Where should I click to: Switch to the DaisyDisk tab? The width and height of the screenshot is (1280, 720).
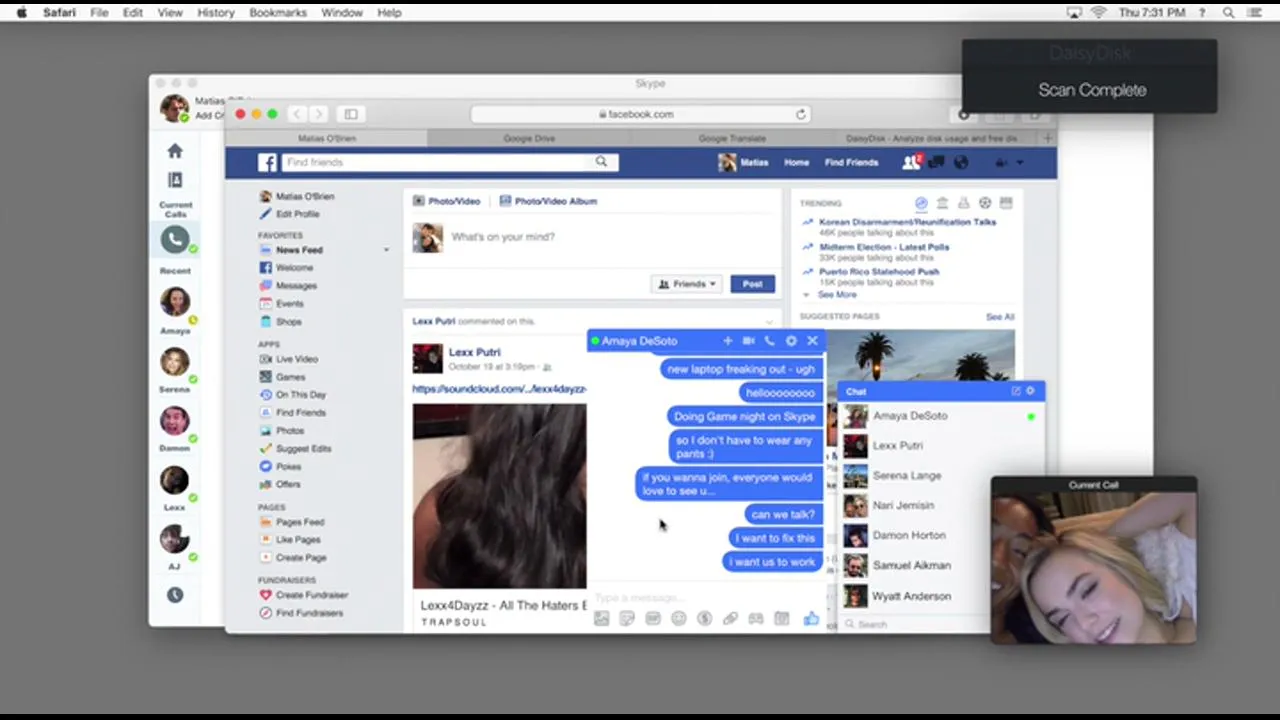[x=931, y=138]
